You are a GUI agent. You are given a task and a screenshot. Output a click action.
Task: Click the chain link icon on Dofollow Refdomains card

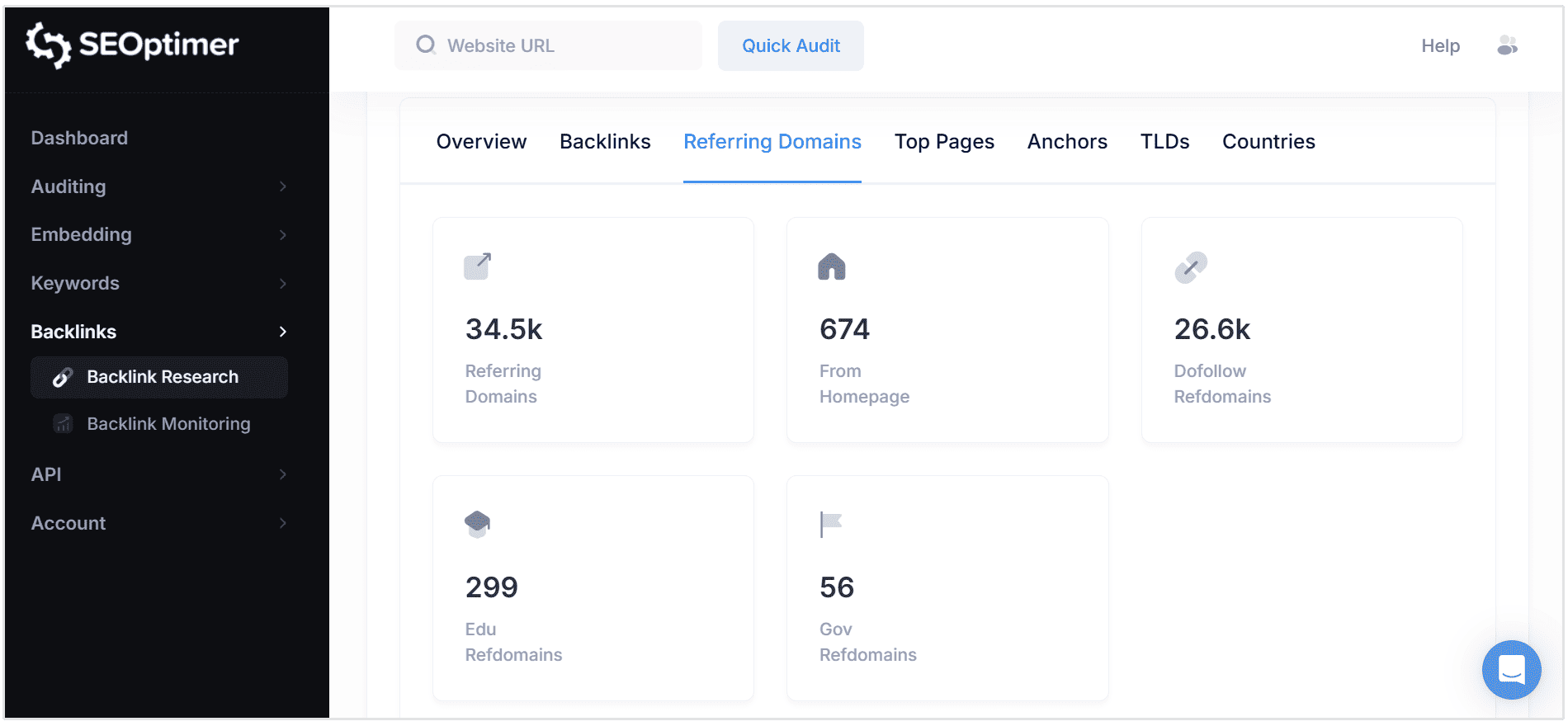click(1191, 267)
